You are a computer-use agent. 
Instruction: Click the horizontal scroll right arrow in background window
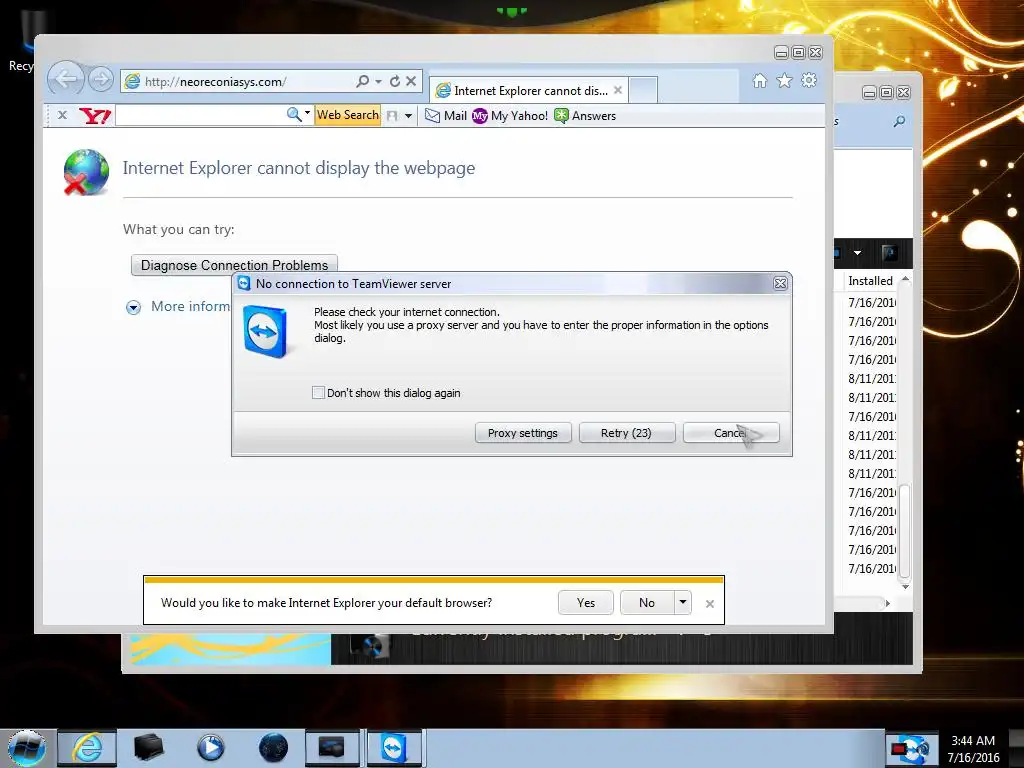coord(888,603)
